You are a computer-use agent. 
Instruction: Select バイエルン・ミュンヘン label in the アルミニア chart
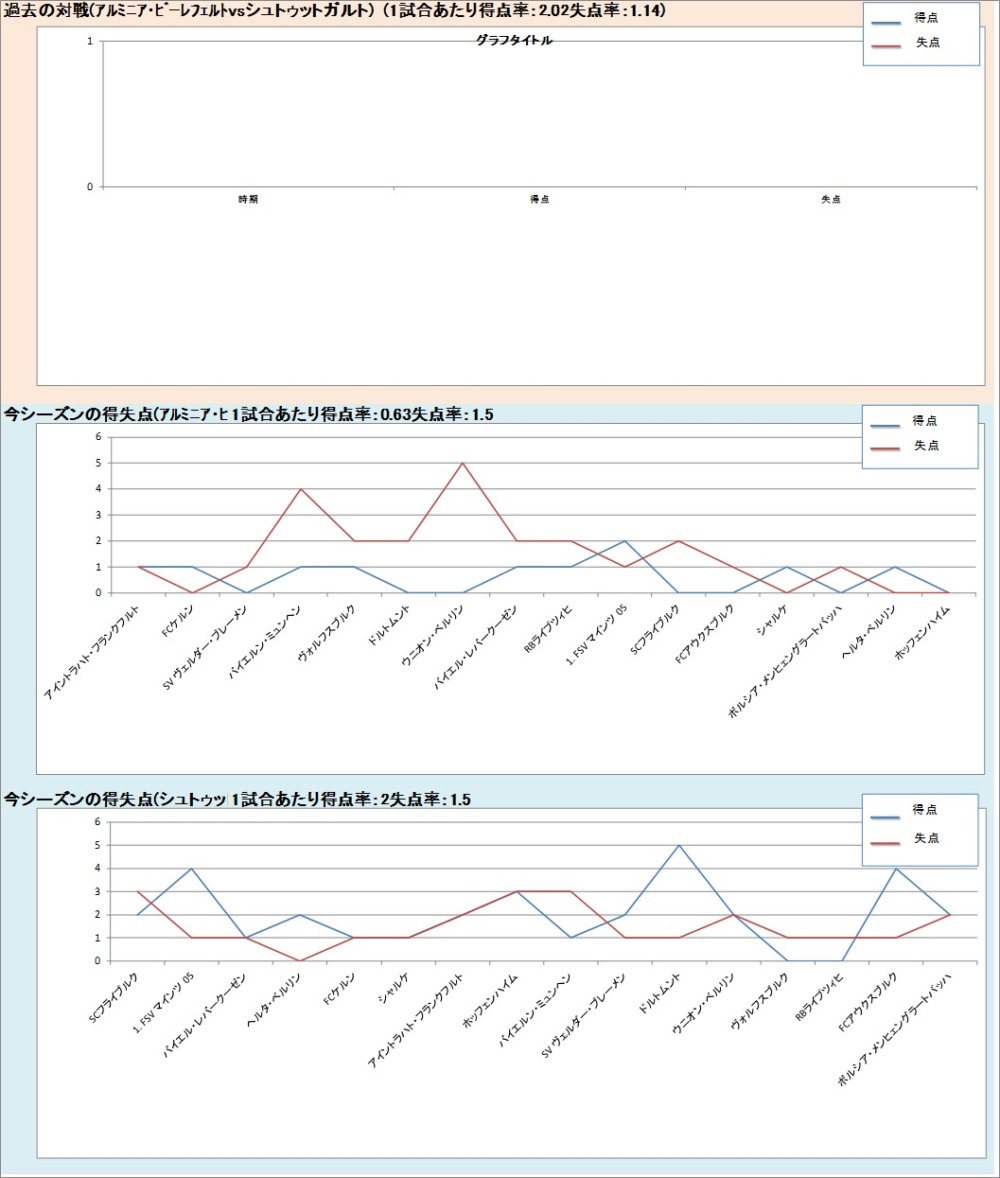tap(265, 642)
